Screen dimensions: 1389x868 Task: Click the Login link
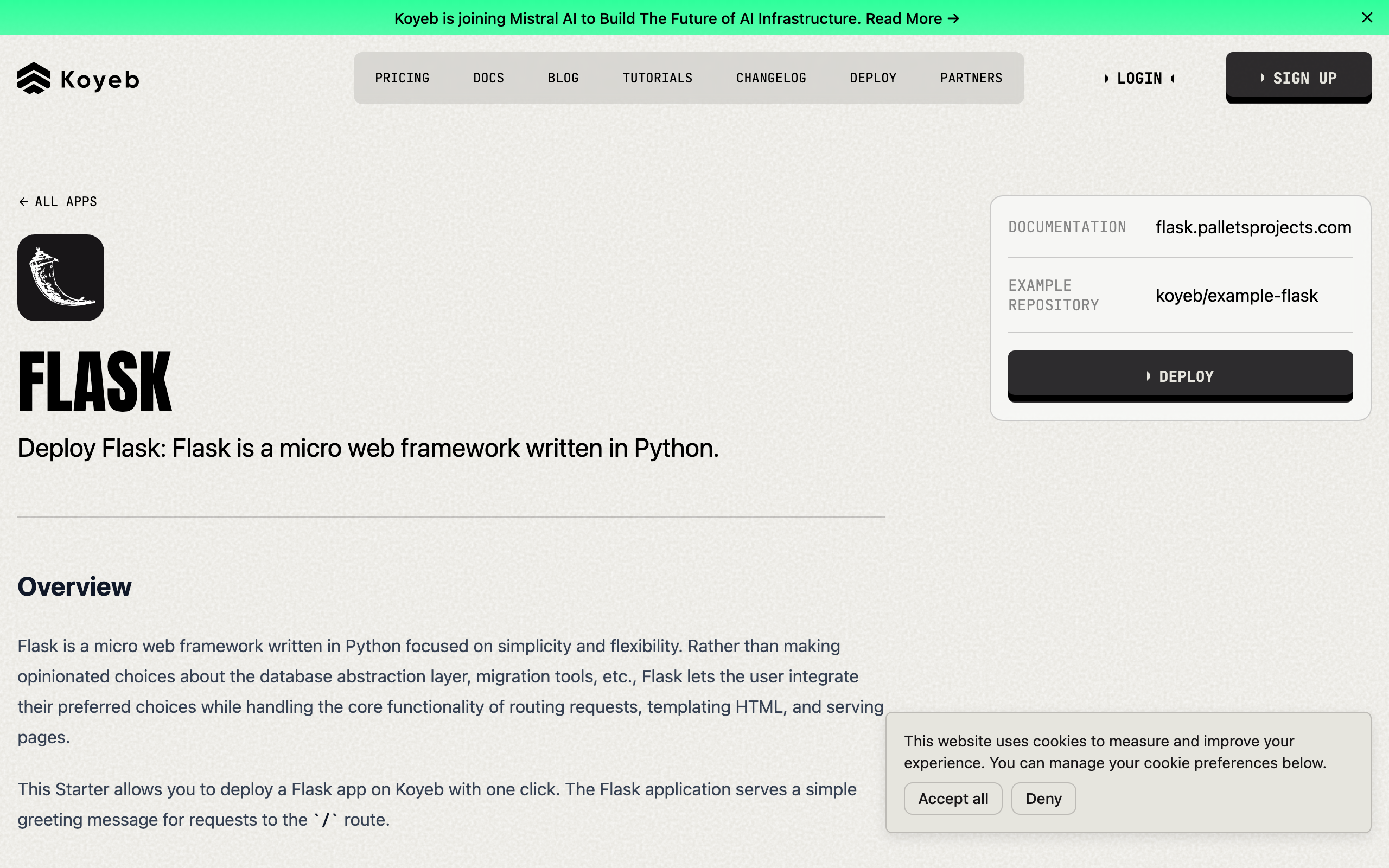click(1139, 78)
